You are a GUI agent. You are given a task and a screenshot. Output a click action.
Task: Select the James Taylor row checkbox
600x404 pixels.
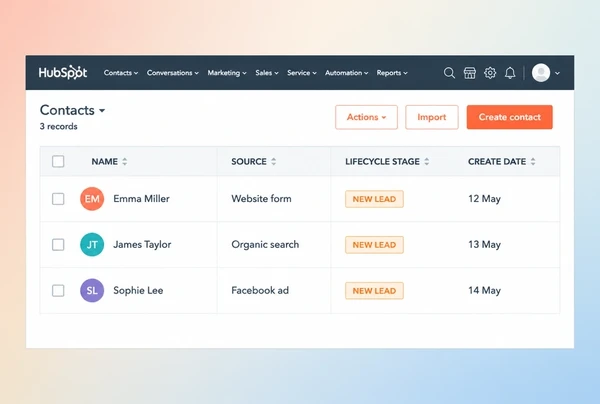coord(58,244)
